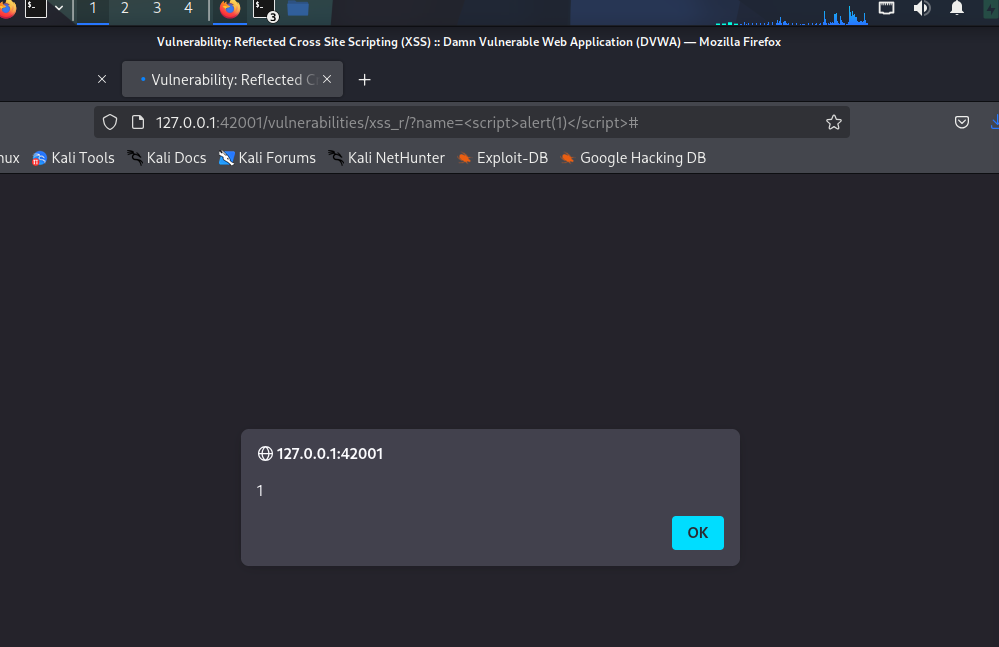Expand the terminal launcher dropdown arrow
Image resolution: width=999 pixels, height=647 pixels.
(59, 8)
